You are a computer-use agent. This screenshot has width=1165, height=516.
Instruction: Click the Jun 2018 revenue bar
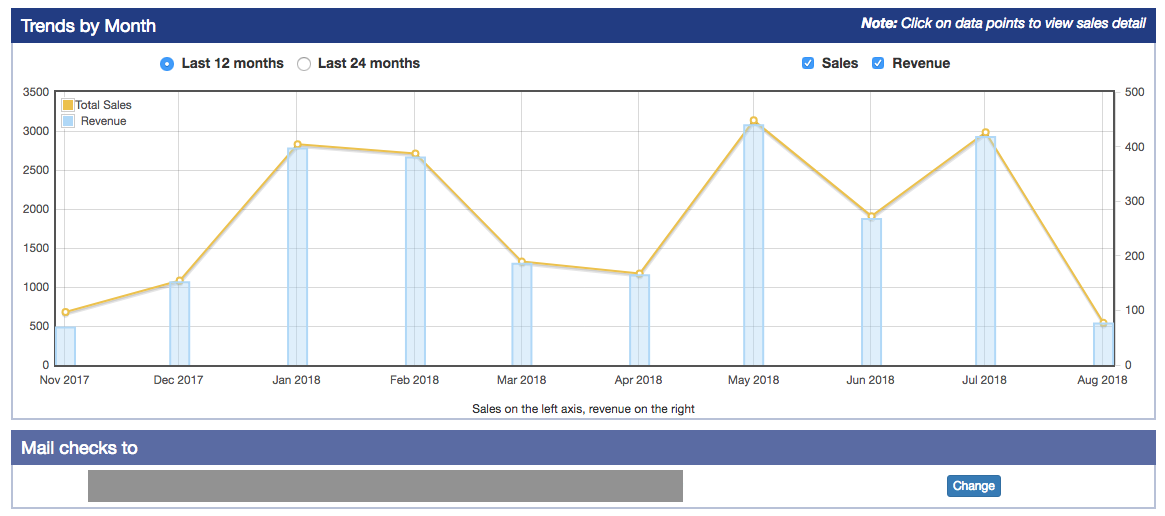point(871,295)
